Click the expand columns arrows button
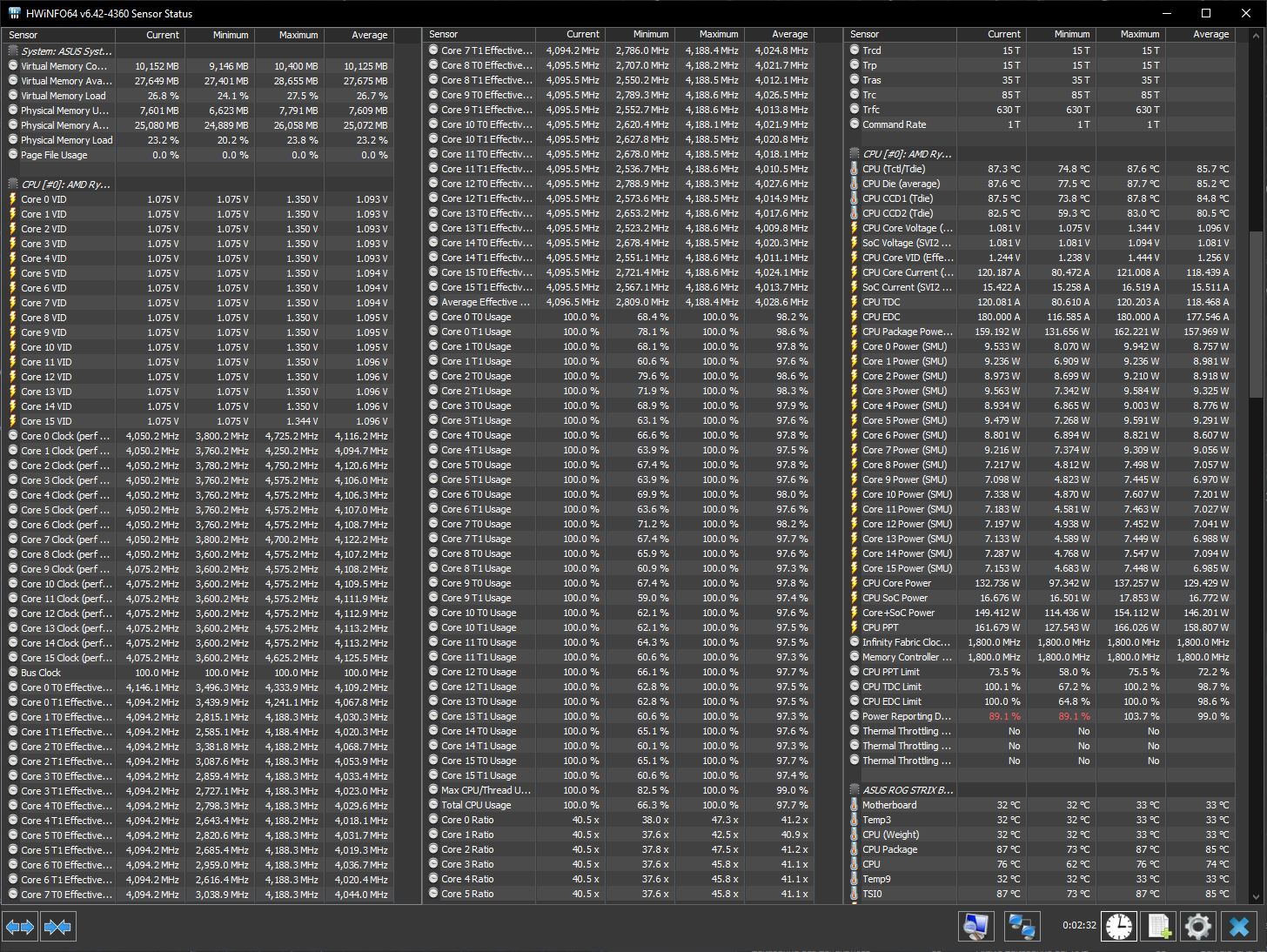 tap(20, 927)
